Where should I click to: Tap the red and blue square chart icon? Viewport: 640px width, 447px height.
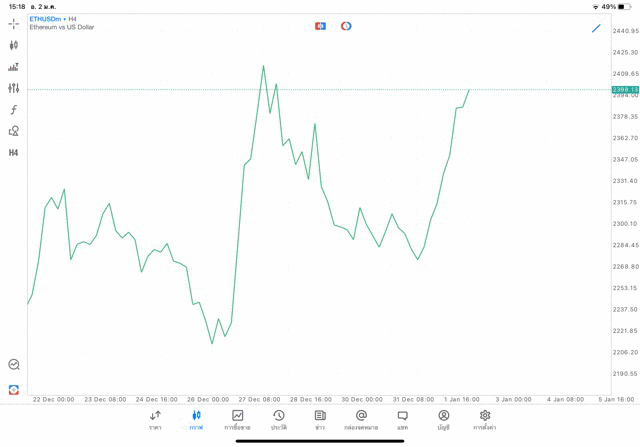pyautogui.click(x=320, y=26)
